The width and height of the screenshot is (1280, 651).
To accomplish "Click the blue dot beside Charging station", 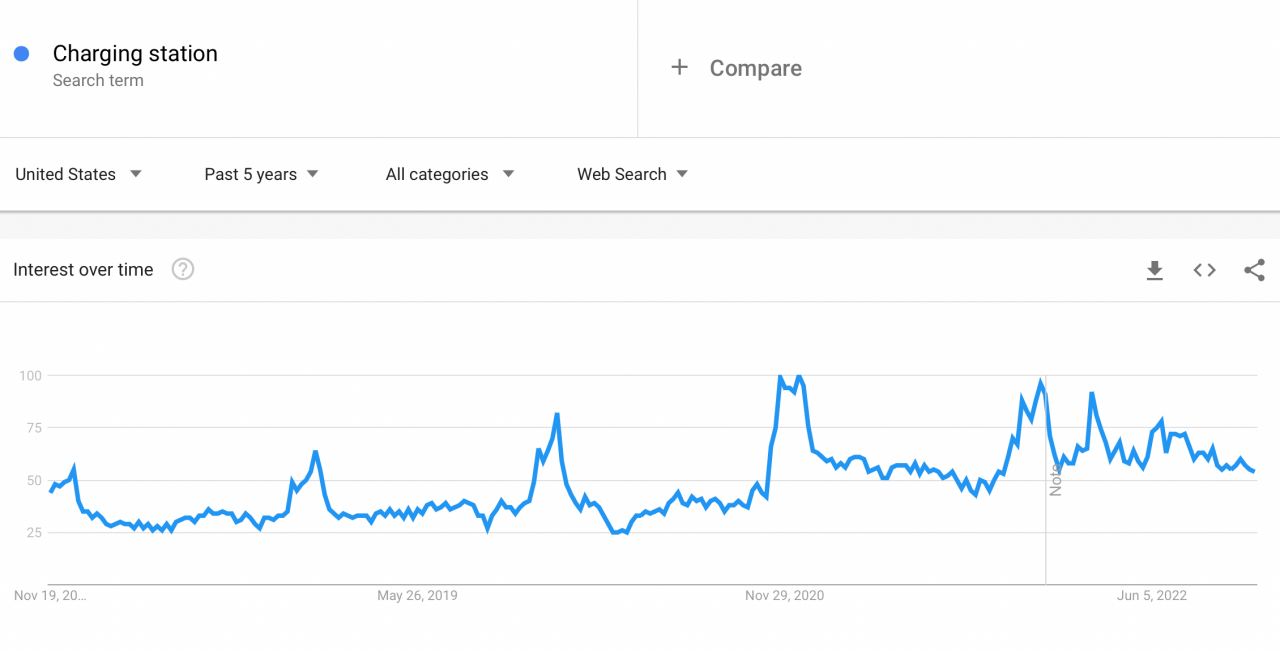I will 21,53.
